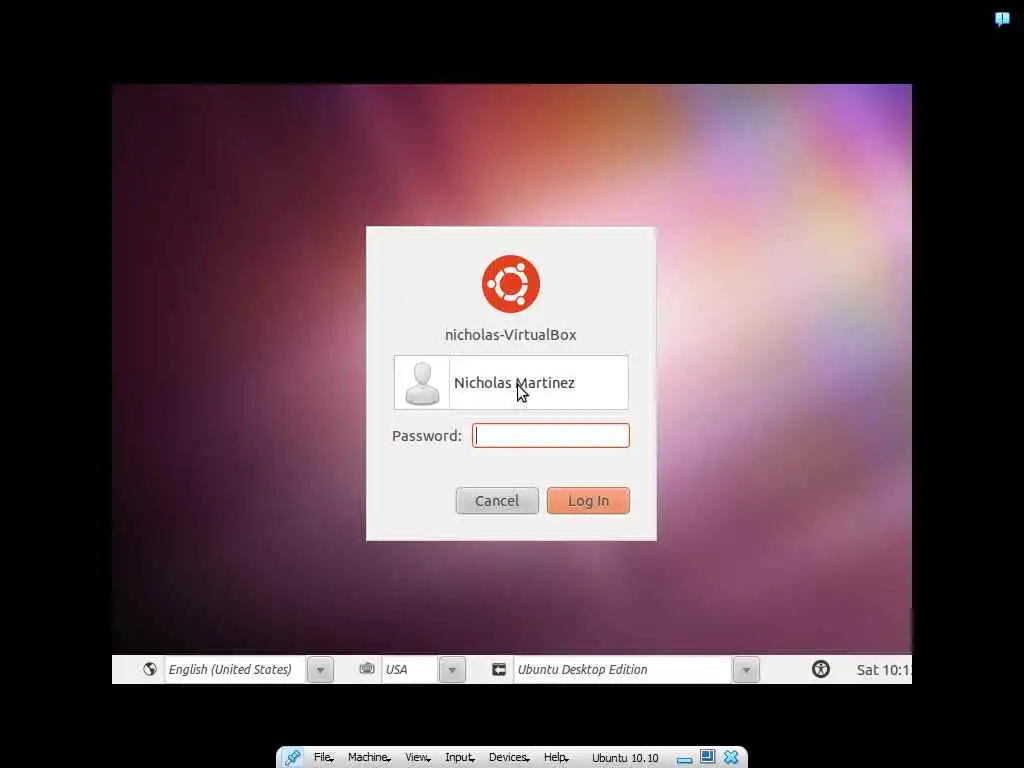Open the Ubuntu Desktop Edition session dropdown
Image resolution: width=1024 pixels, height=768 pixels.
[622, 669]
